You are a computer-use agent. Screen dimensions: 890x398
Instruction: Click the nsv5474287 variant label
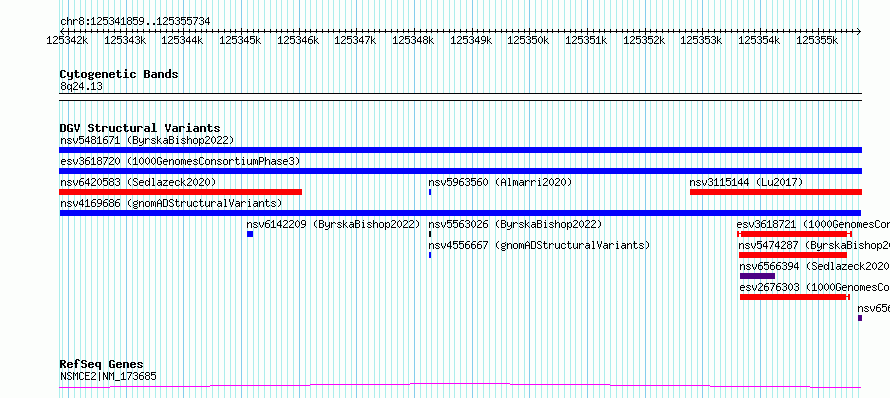[814, 245]
